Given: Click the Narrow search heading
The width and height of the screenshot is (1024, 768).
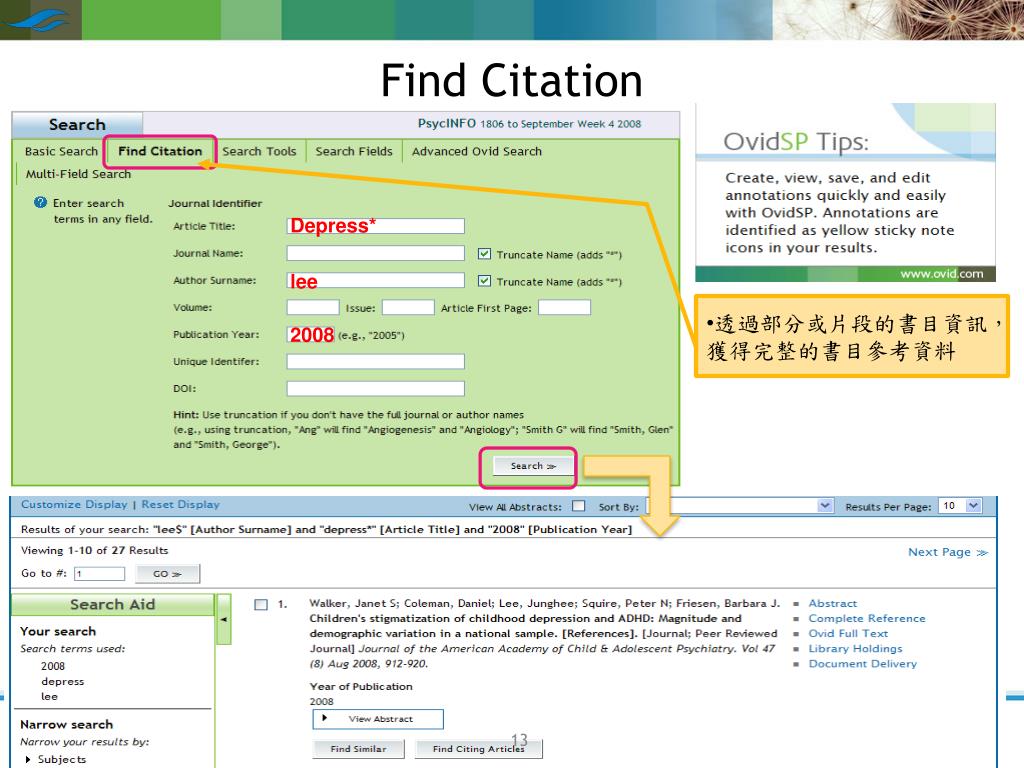Looking at the screenshot, I should click(x=67, y=724).
